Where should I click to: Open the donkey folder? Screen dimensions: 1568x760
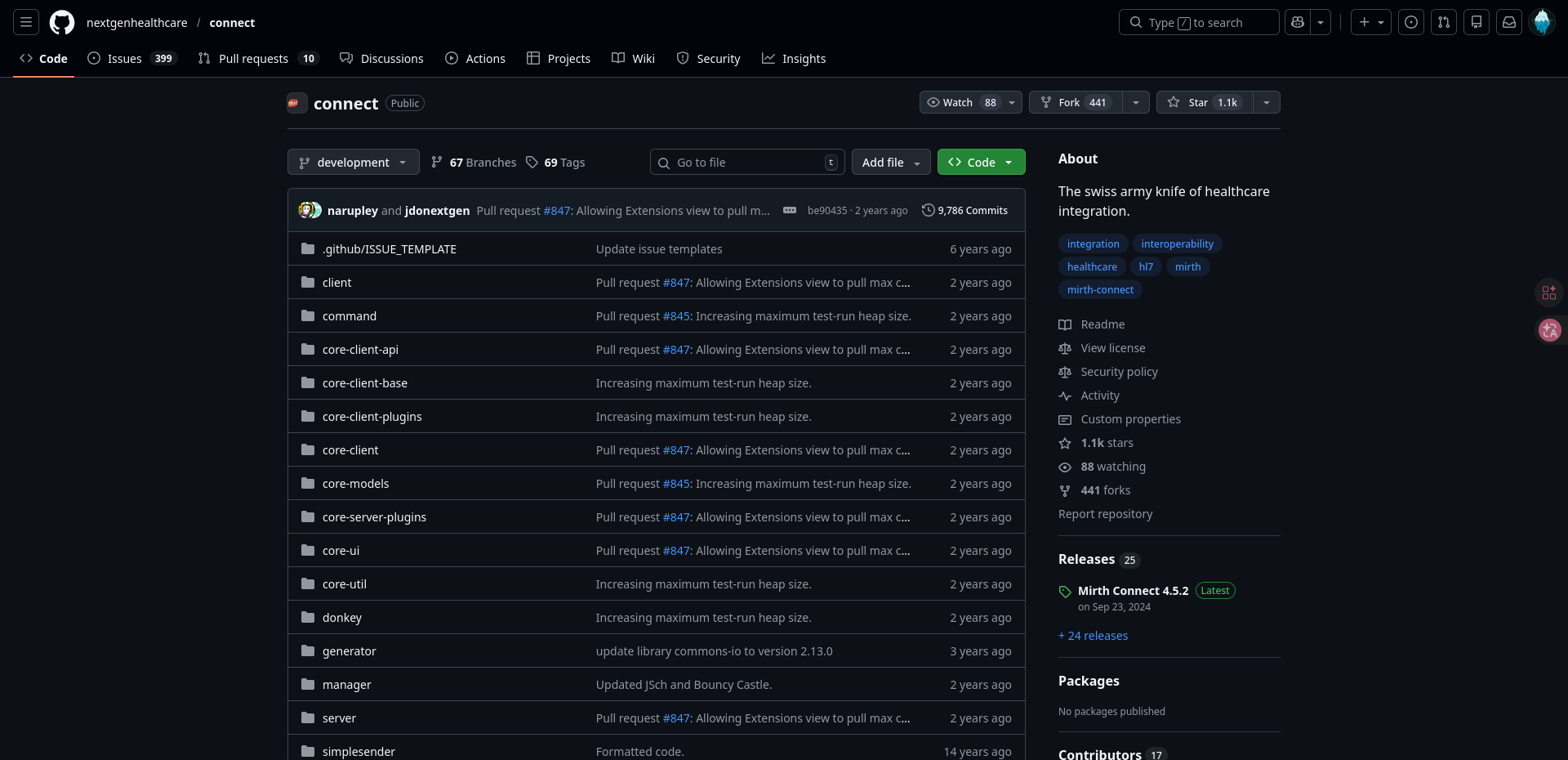tap(342, 618)
